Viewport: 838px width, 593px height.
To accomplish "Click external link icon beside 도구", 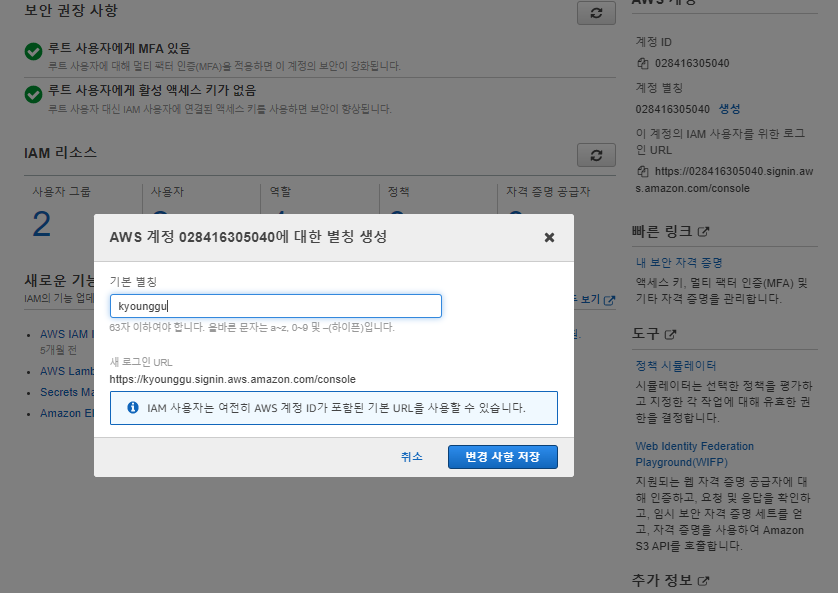I will click(x=670, y=334).
